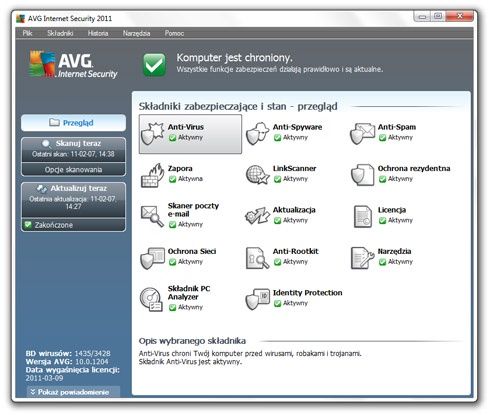
Task: Open the Składnik PC Analyzer icon
Action: (151, 299)
